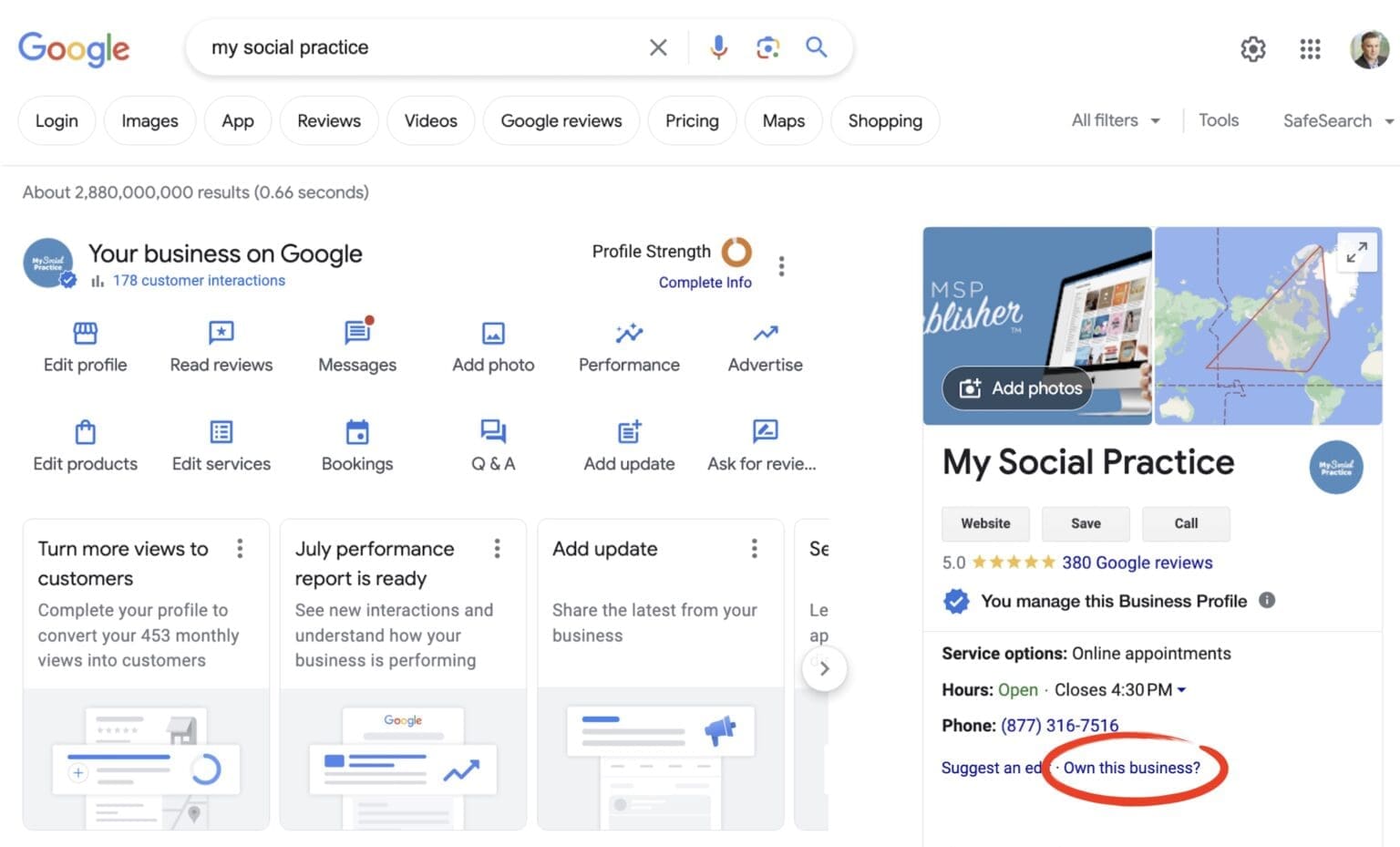Image resolution: width=1400 pixels, height=847 pixels.
Task: Open the 380 Google reviews link
Action: [x=1137, y=563]
